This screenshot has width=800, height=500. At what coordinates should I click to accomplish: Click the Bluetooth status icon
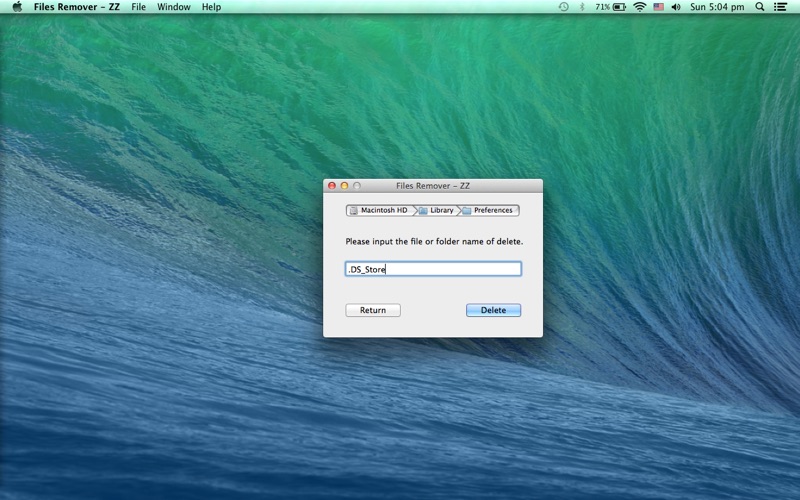(582, 7)
